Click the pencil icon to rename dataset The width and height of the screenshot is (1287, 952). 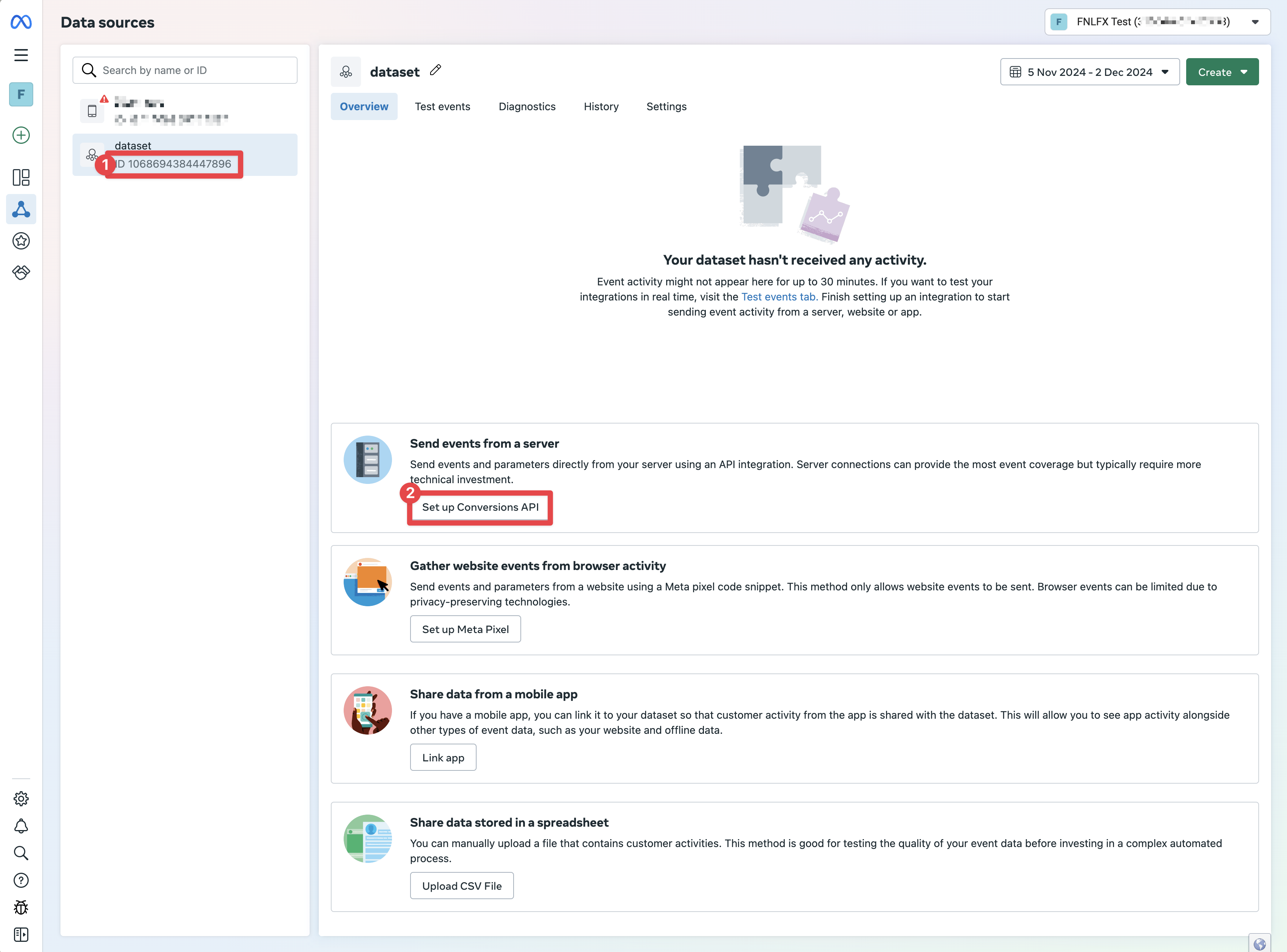(x=436, y=70)
